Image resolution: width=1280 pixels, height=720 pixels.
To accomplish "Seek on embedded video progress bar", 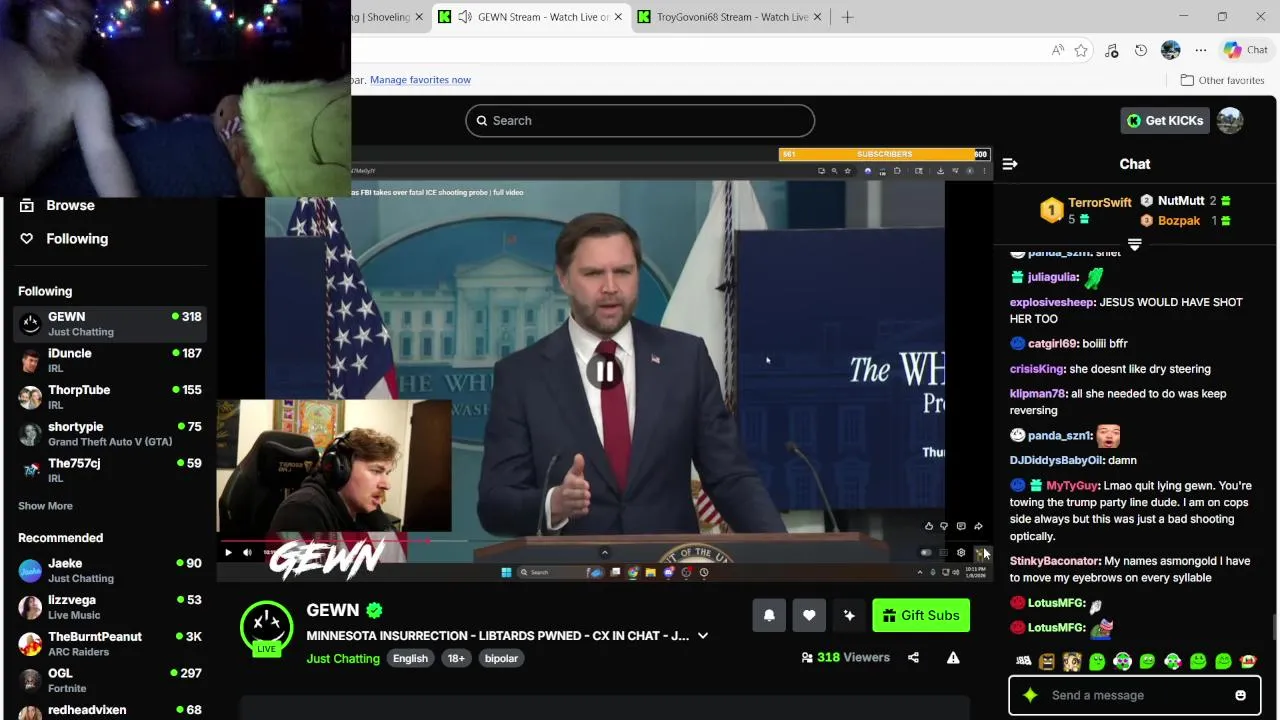I will [604, 541].
